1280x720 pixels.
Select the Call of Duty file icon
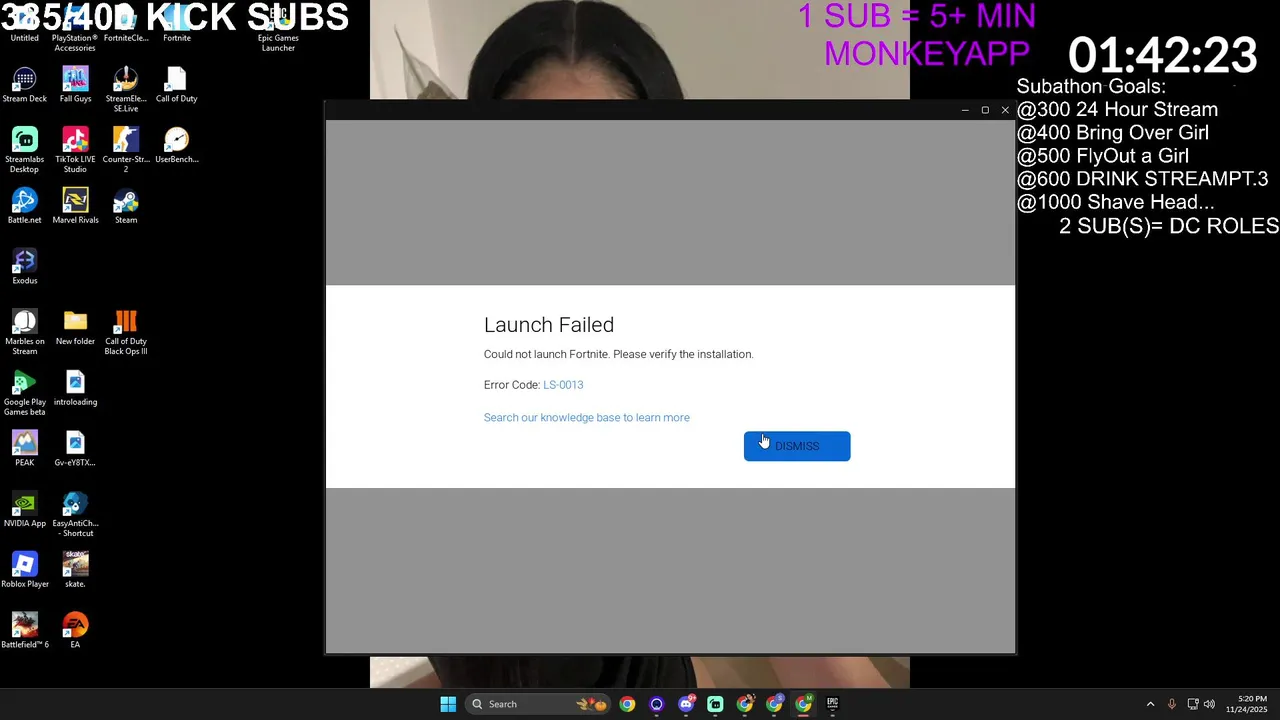(176, 85)
